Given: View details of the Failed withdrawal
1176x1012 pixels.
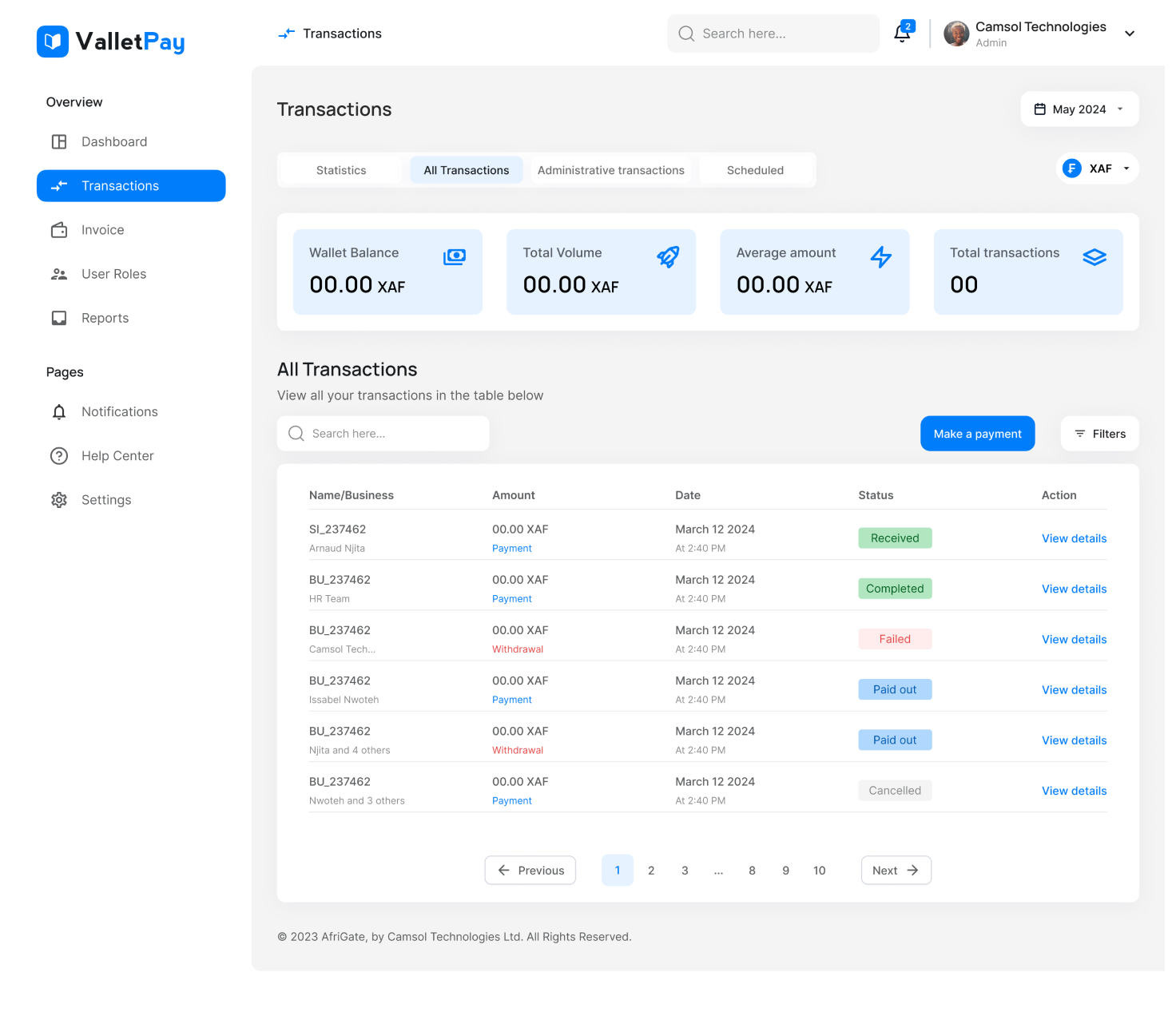Looking at the screenshot, I should pyautogui.click(x=1074, y=639).
